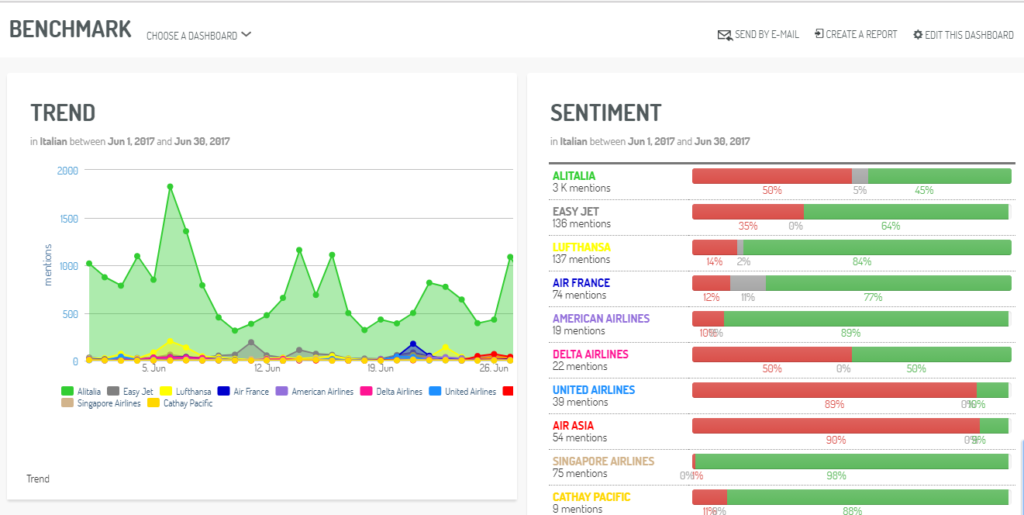Viewport: 1024px width, 515px height.
Task: Click the Alitalia final data point at chart edge
Action: tap(510, 257)
